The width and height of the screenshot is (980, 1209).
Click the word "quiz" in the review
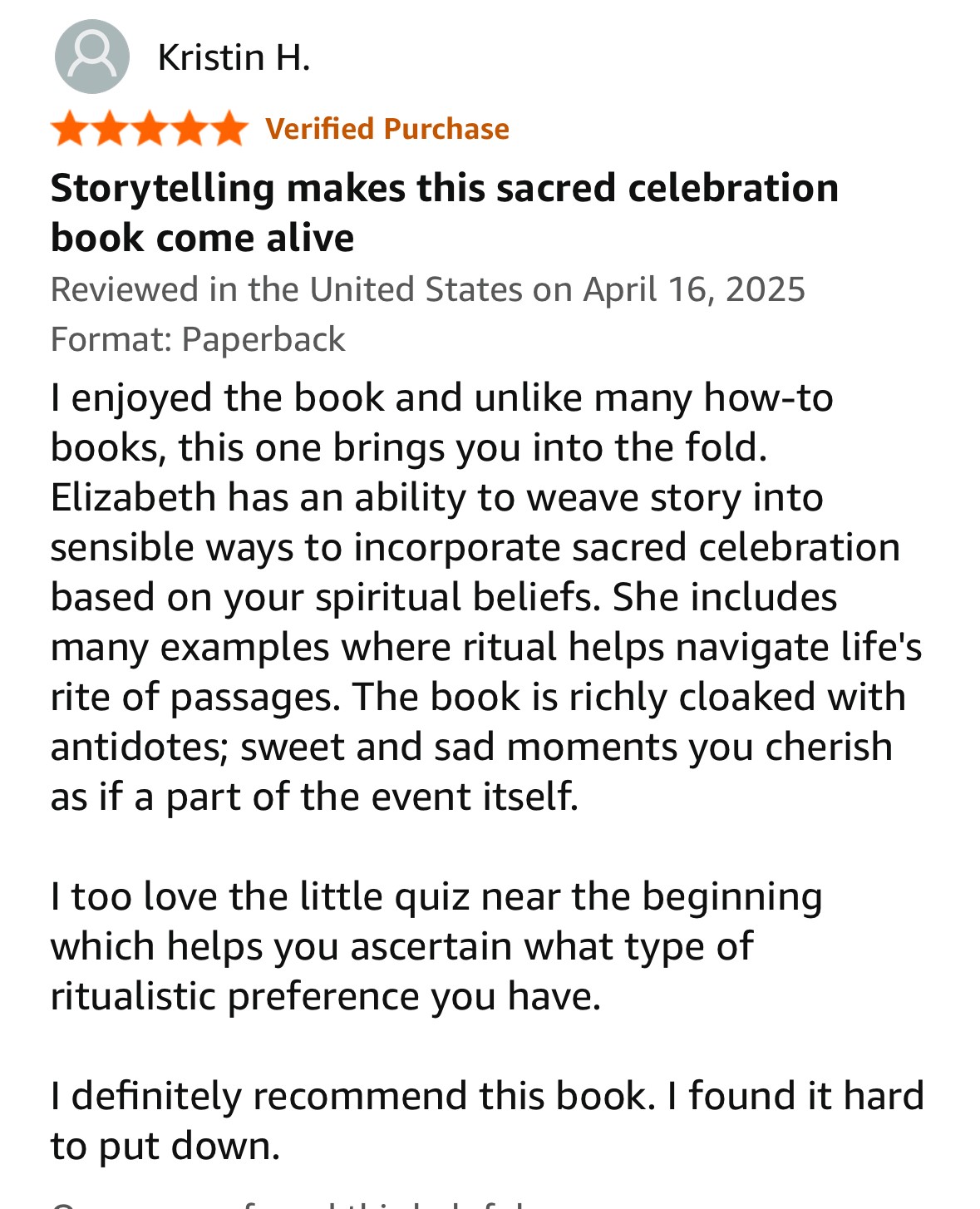[x=433, y=896]
